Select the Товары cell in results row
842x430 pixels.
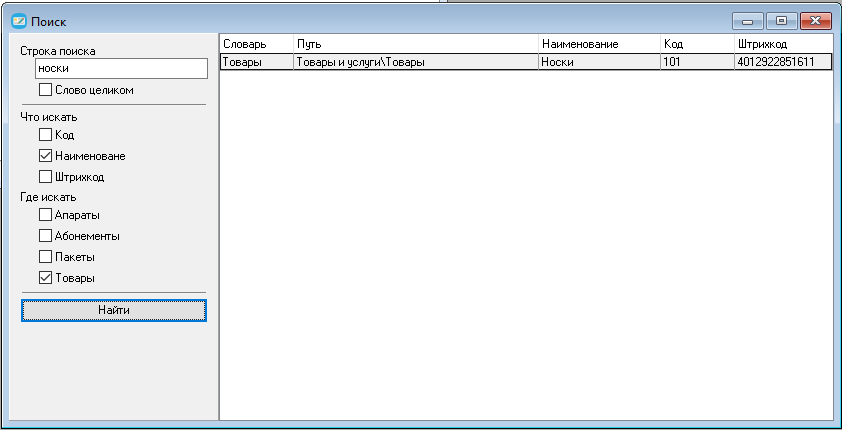(x=257, y=62)
